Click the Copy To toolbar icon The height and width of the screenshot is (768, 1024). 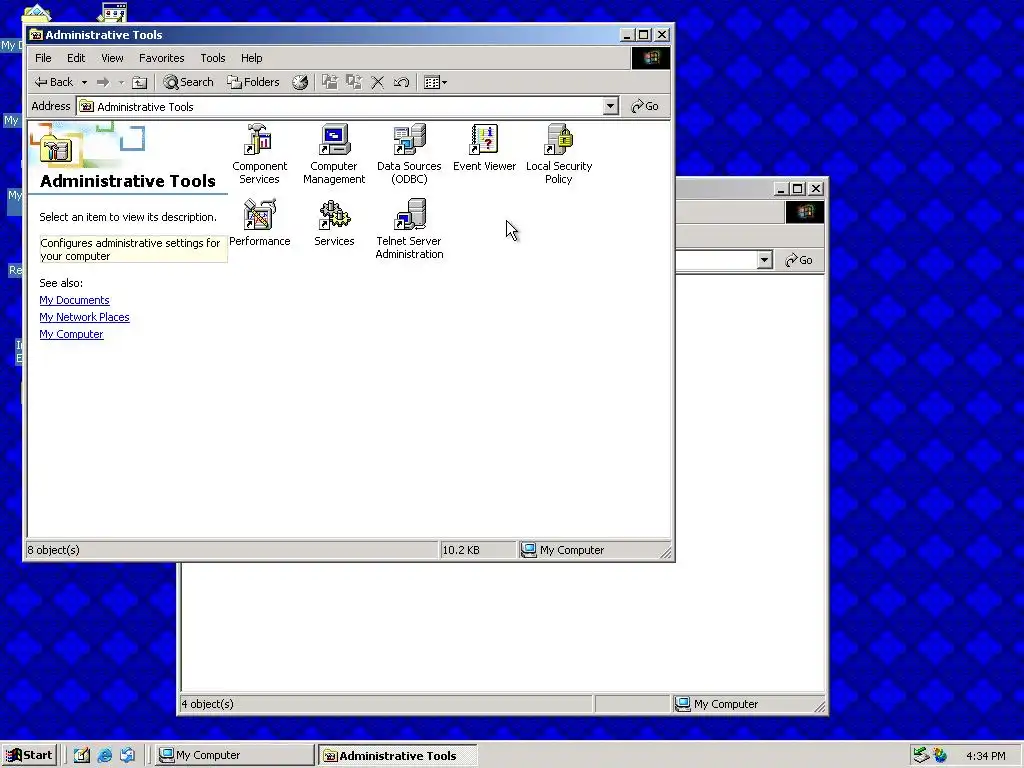[354, 82]
